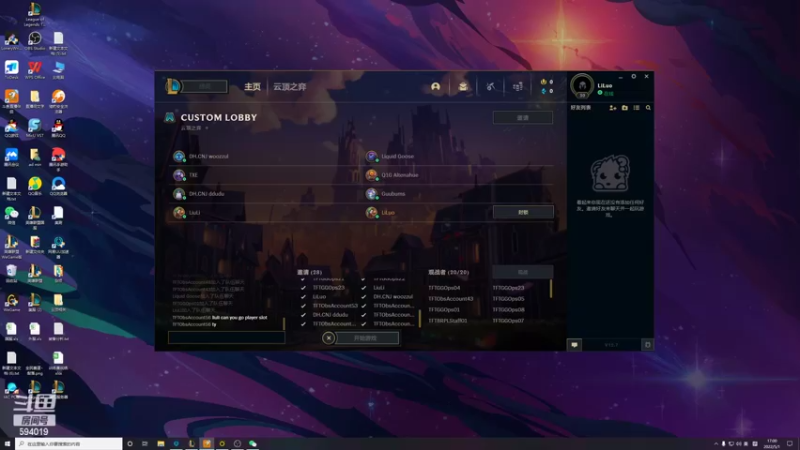This screenshot has width=800, height=450.
Task: Open the chat bubble icon at bottom of friends panel
Action: (x=574, y=345)
